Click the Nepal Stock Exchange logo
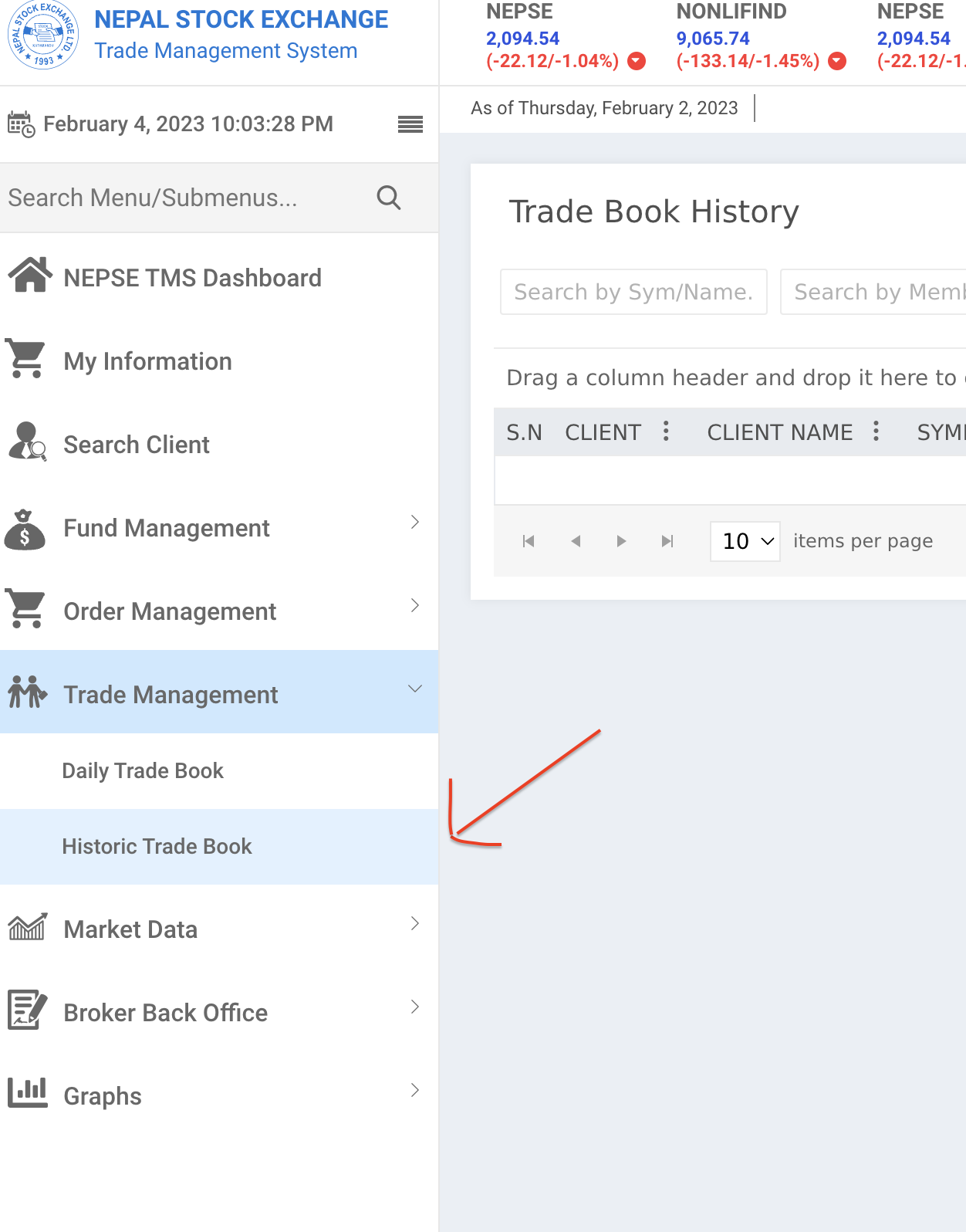 point(42,35)
